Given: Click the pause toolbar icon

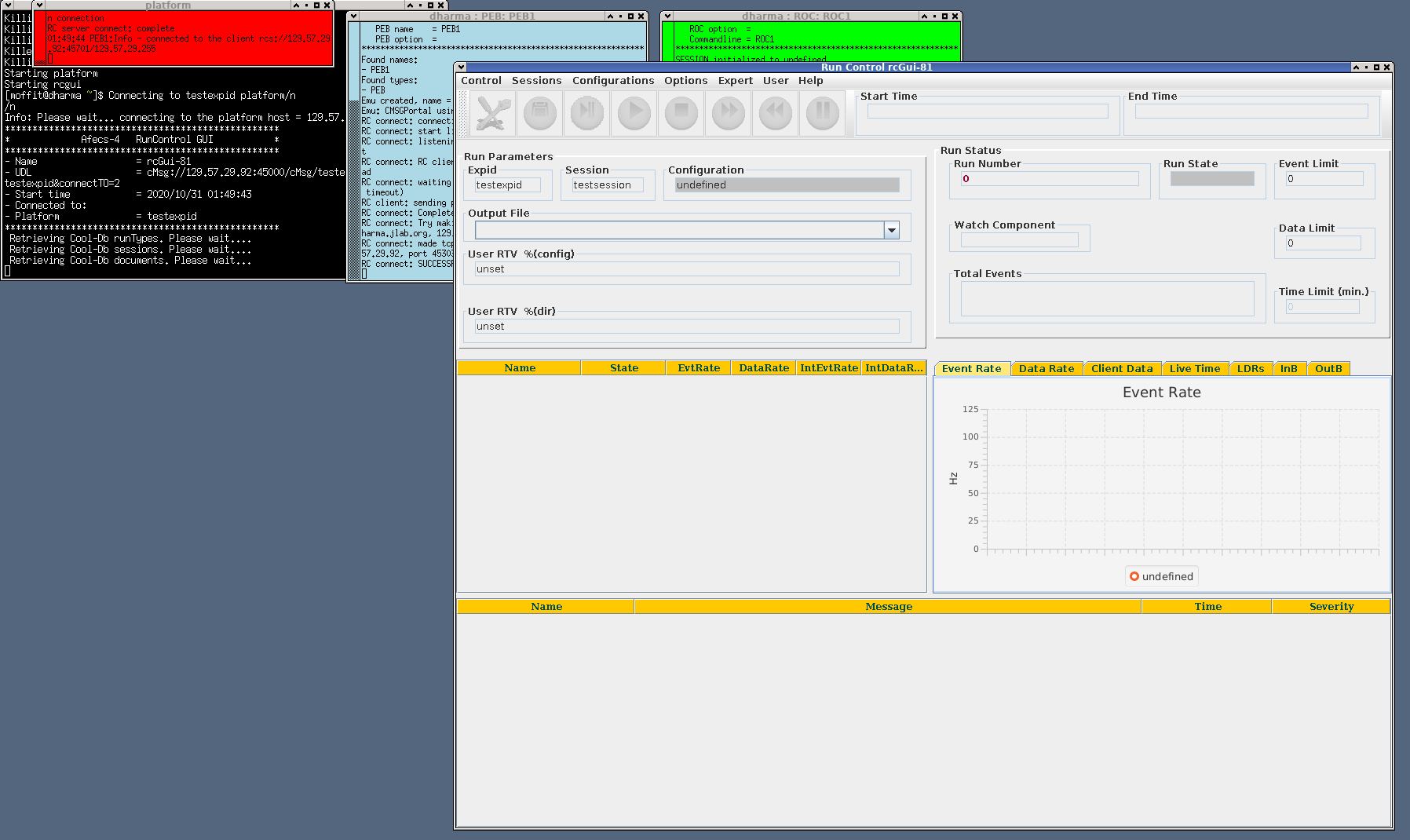Looking at the screenshot, I should (823, 113).
